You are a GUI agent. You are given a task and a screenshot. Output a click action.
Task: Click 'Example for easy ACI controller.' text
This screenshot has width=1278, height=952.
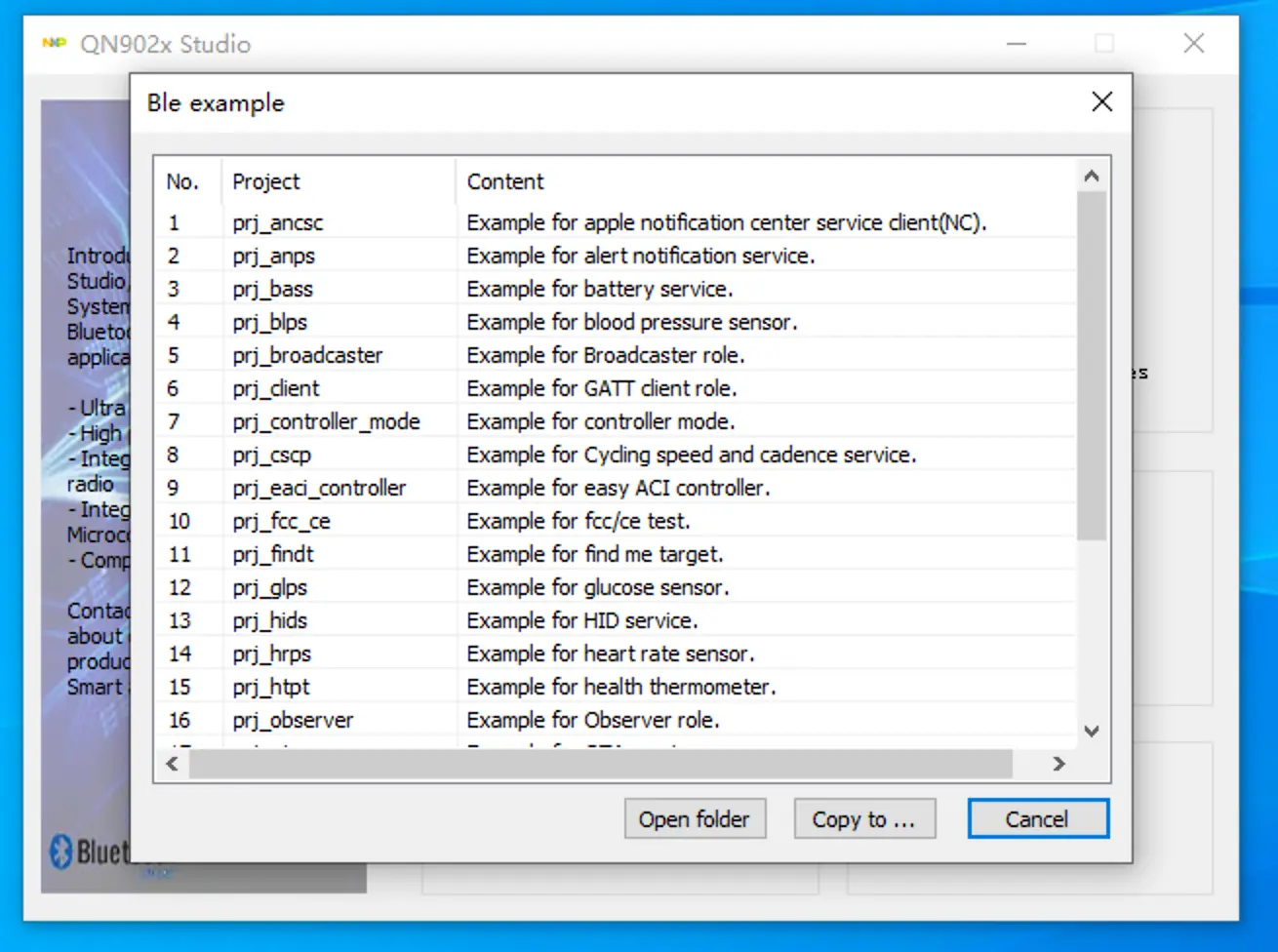[618, 488]
